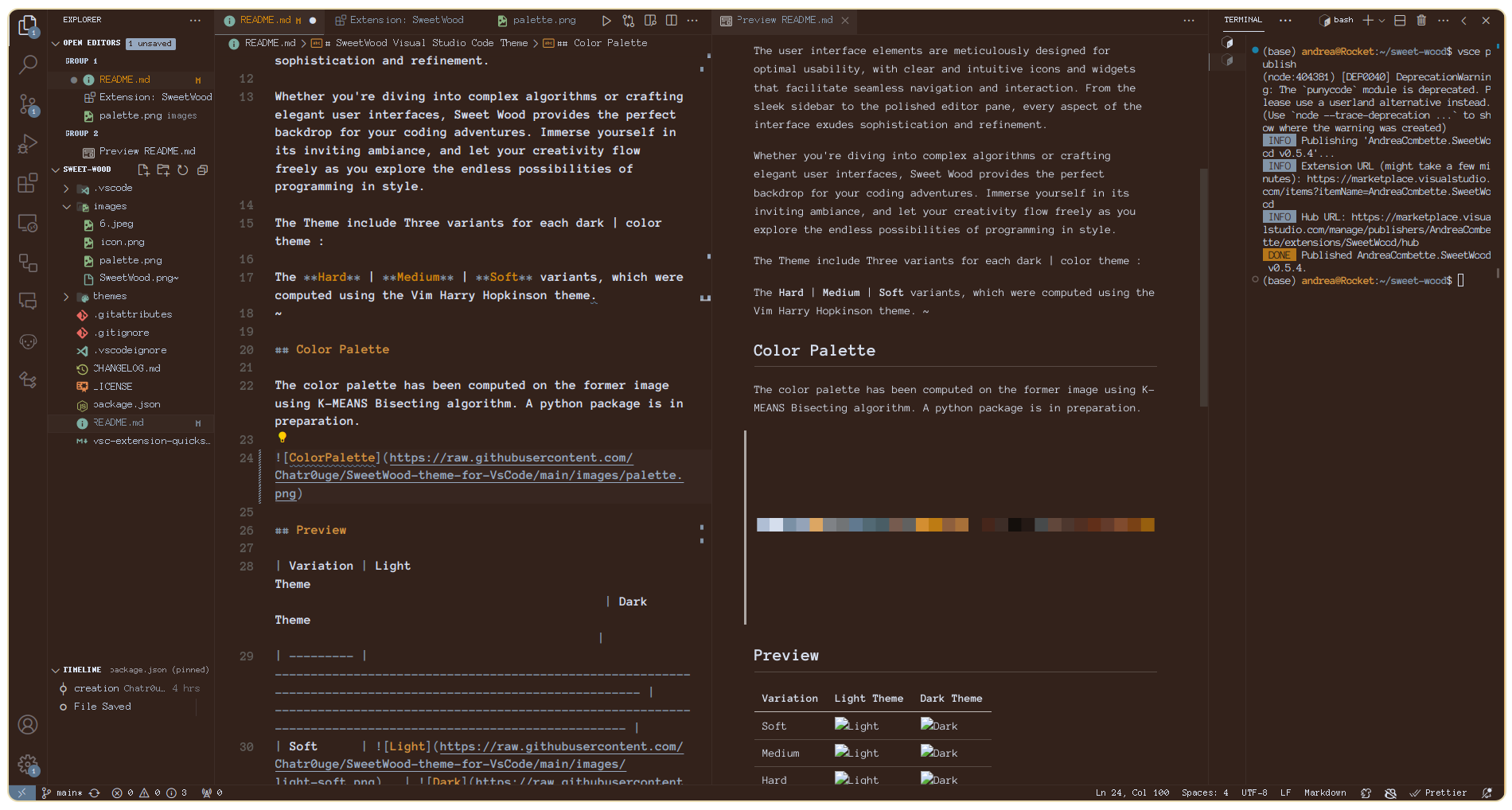The height and width of the screenshot is (810, 1512).
Task: Click the new terminal plus icon
Action: (x=1367, y=21)
